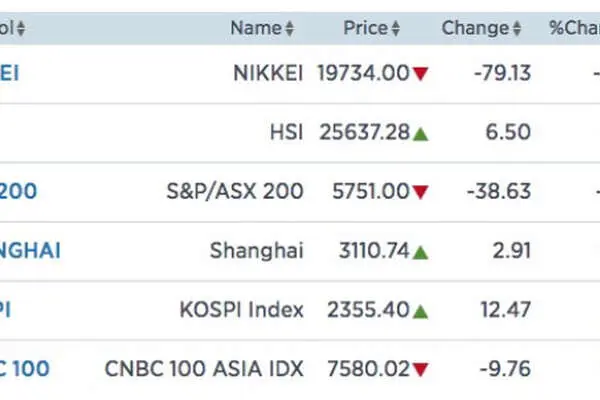
Task: Sort table by Change column arrows
Action: click(x=517, y=29)
